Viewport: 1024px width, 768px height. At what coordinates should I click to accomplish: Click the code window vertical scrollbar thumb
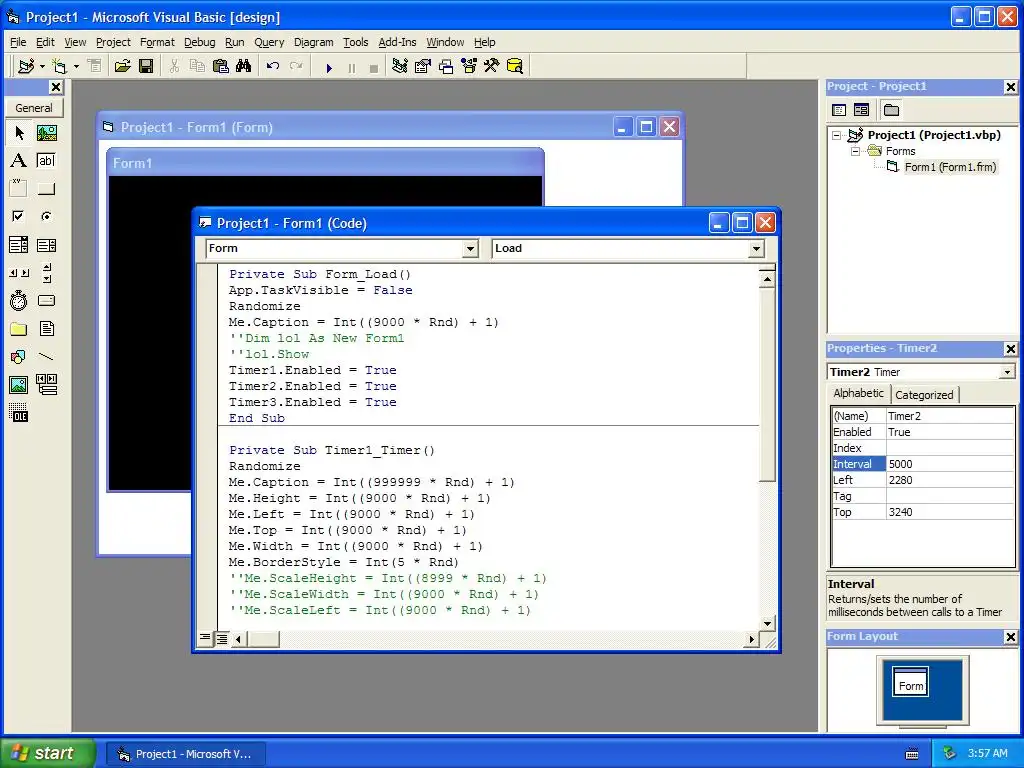[767, 384]
